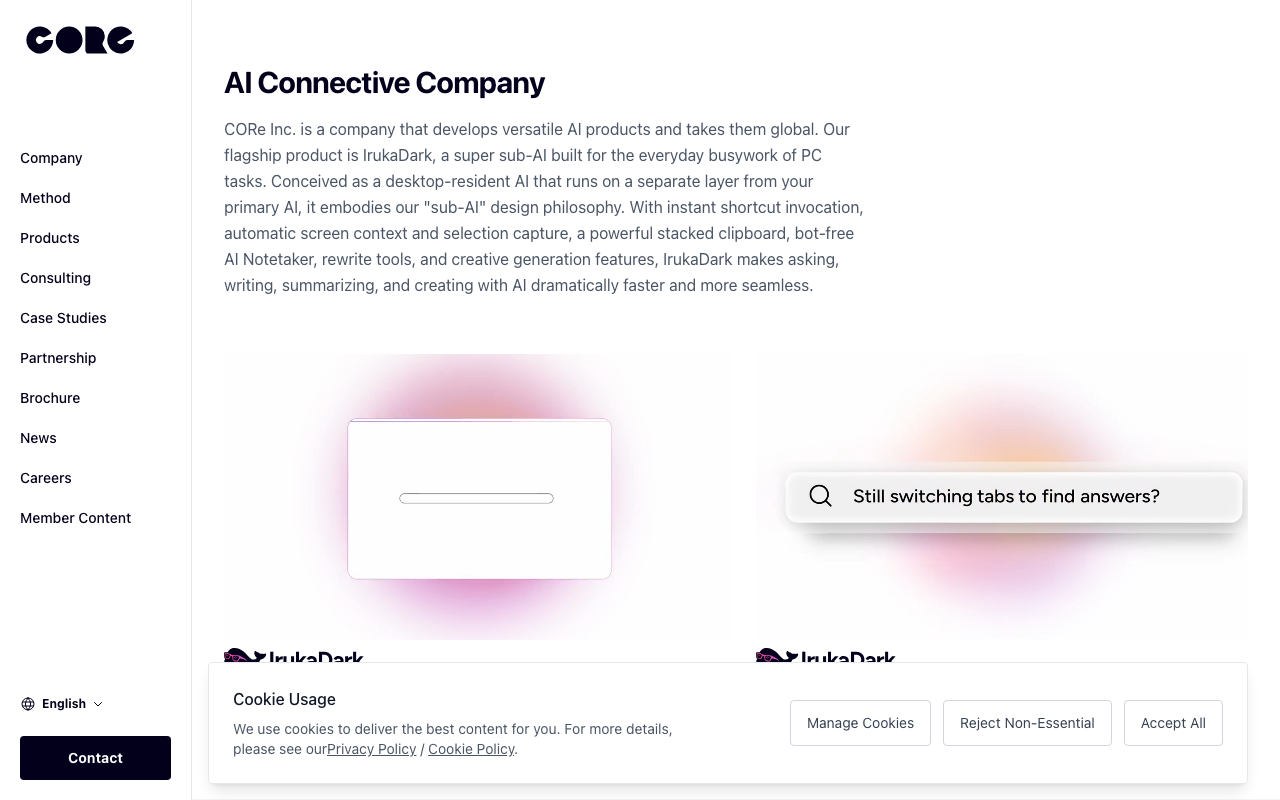This screenshot has width=1280, height=800.
Task: Accept all cookies
Action: 1173,723
